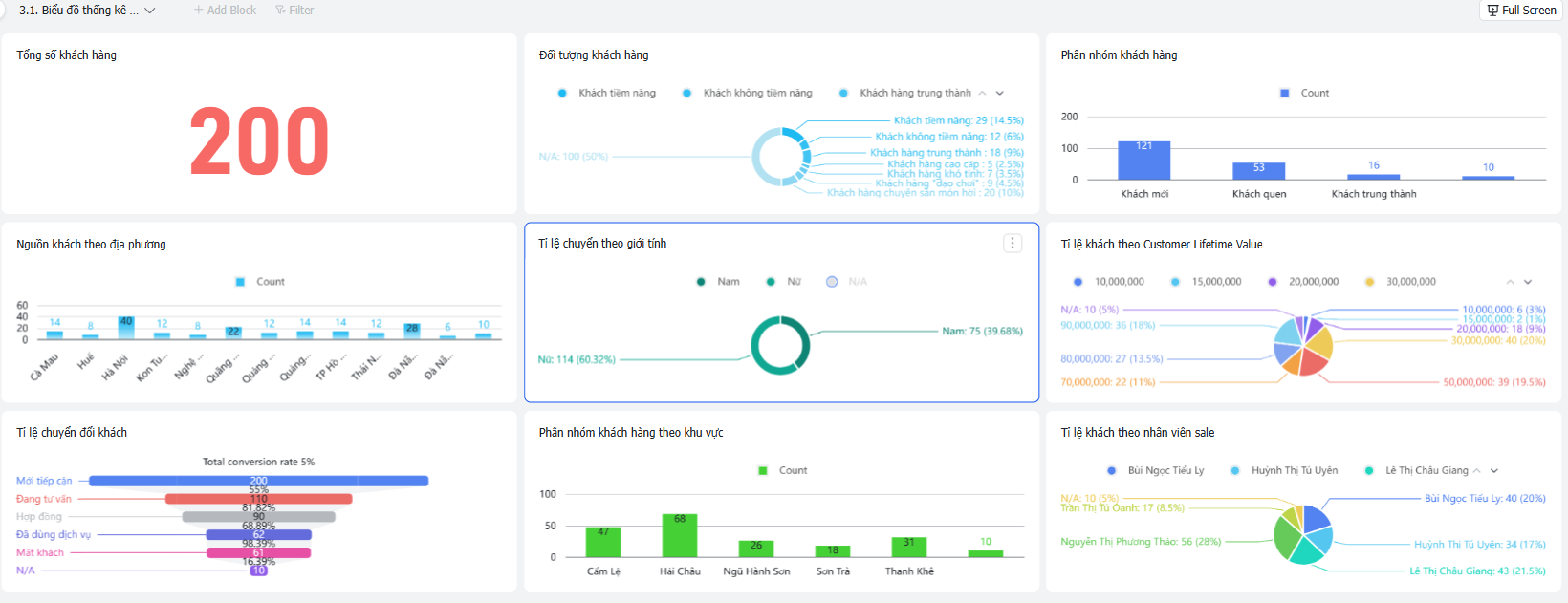Image resolution: width=1568 pixels, height=603 pixels.
Task: Click Nam: 75 (39.68%) label
Action: coord(982,332)
